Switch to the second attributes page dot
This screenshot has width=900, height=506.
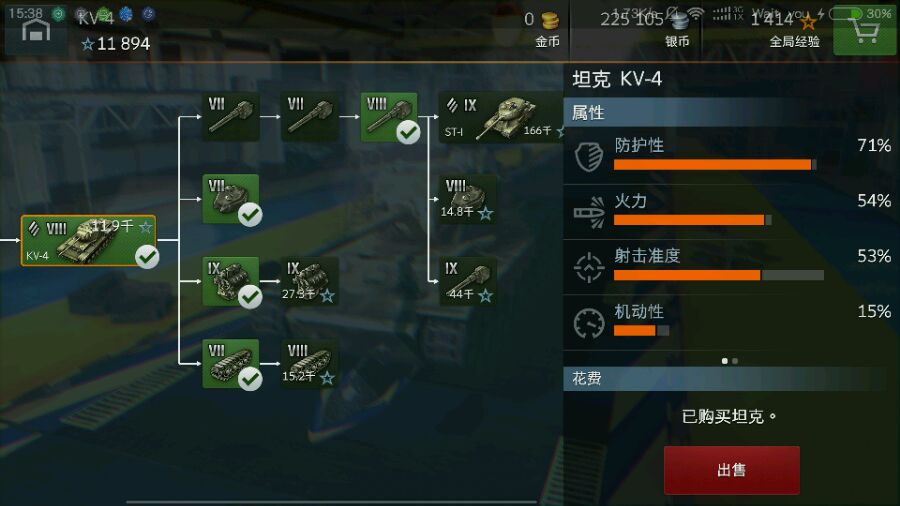pyautogui.click(x=735, y=361)
